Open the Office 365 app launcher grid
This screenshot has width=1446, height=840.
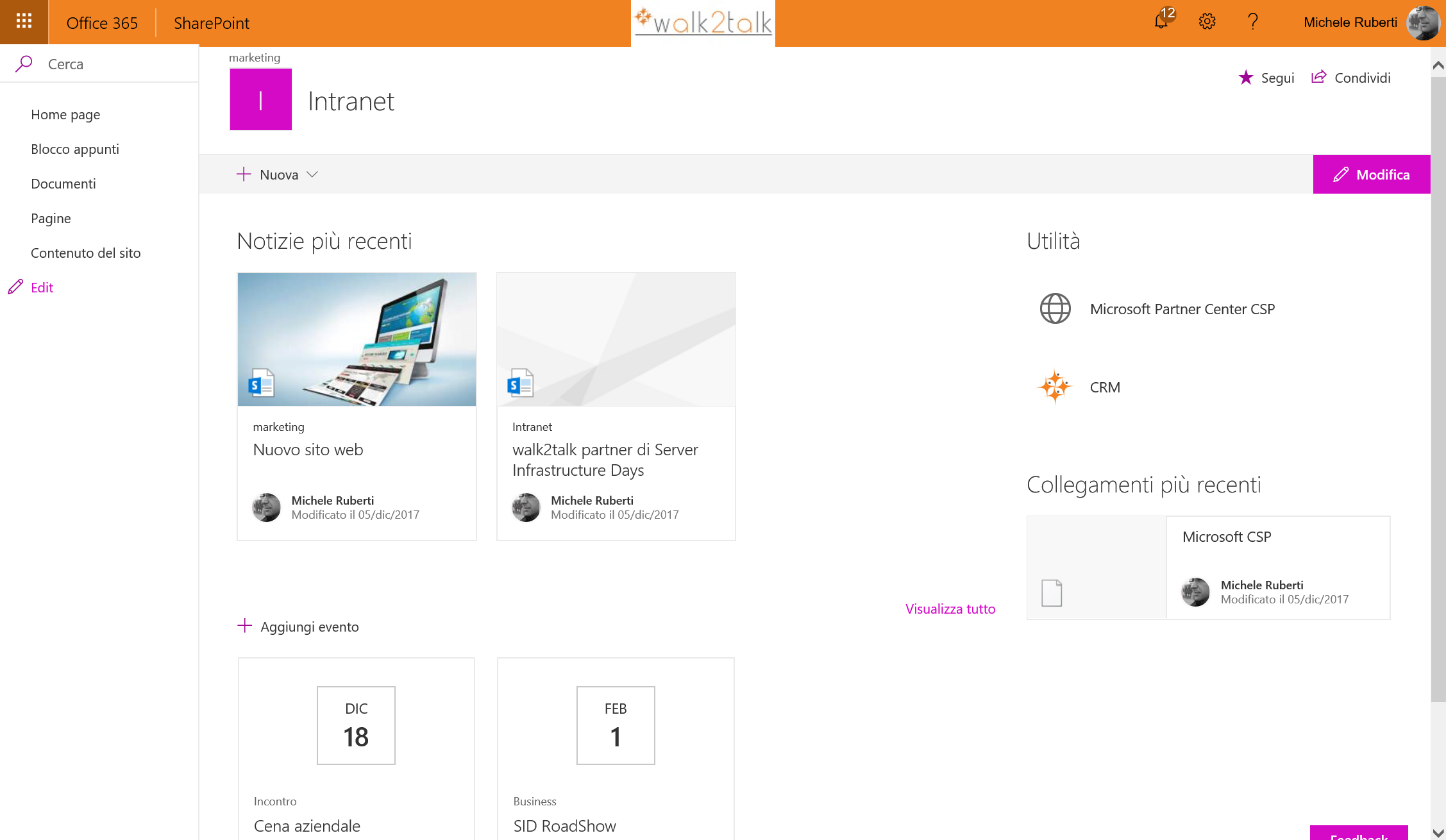[24, 22]
